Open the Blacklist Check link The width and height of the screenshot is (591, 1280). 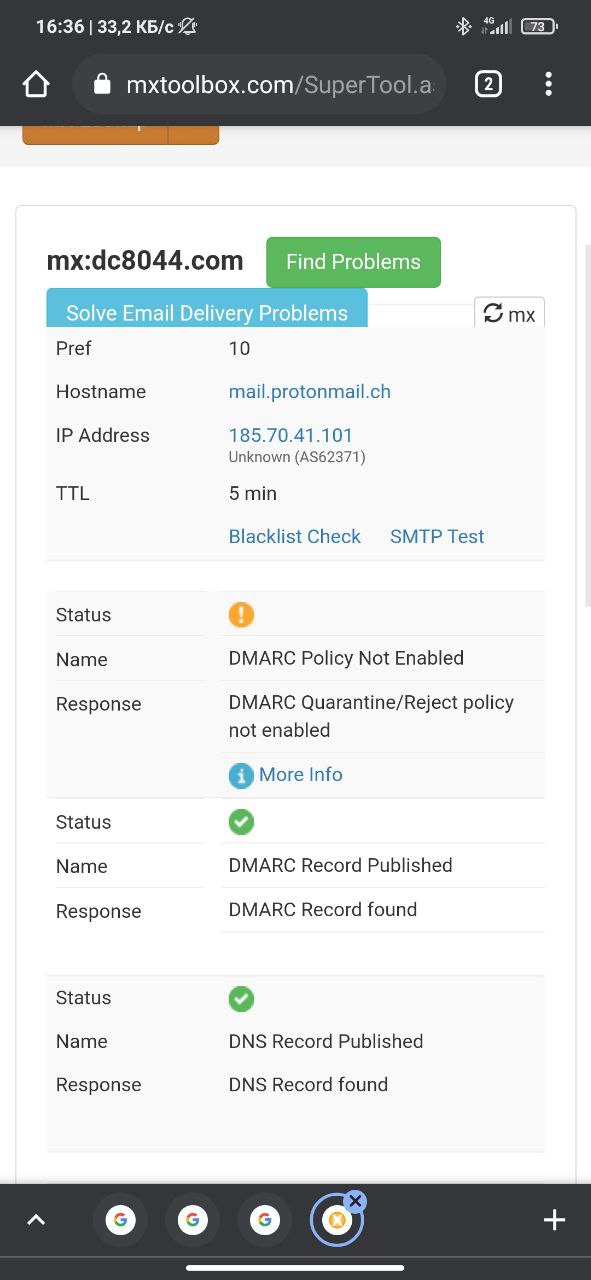click(x=295, y=536)
